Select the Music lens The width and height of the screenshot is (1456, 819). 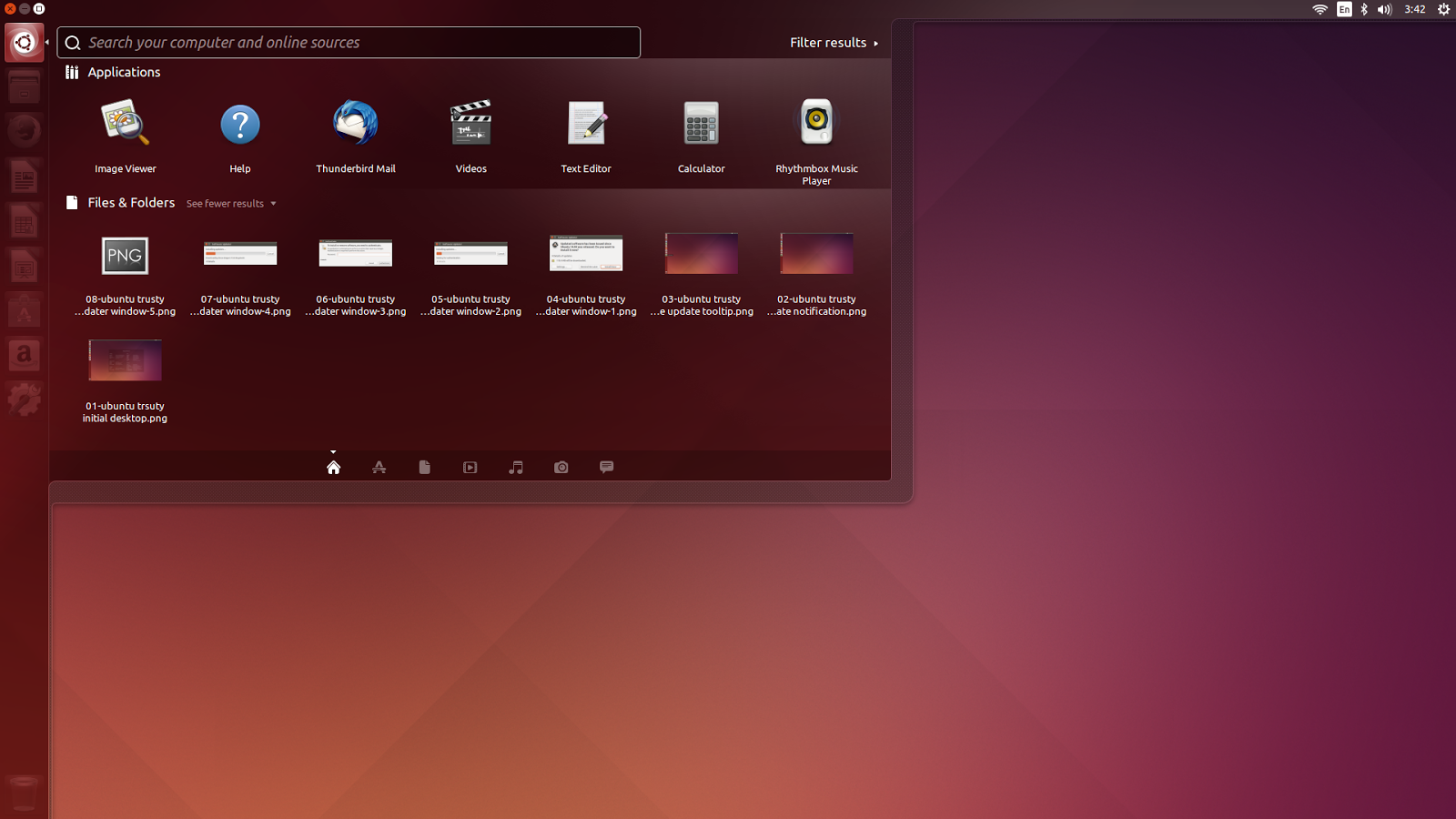click(515, 467)
